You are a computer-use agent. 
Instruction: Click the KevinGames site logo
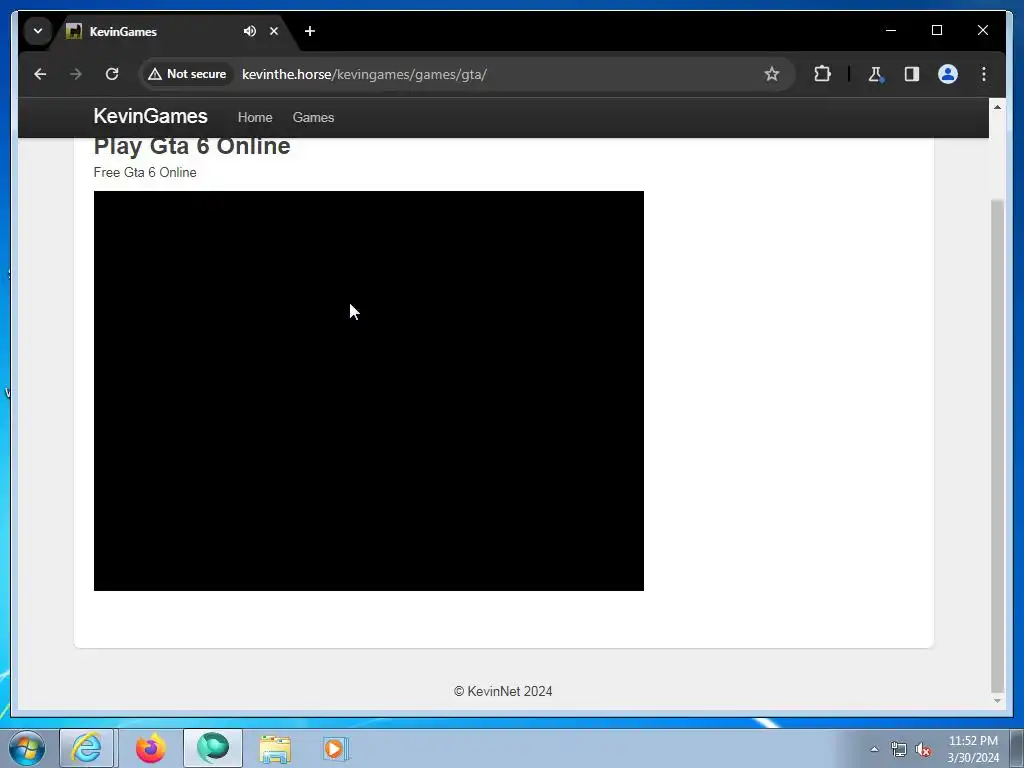tap(150, 116)
